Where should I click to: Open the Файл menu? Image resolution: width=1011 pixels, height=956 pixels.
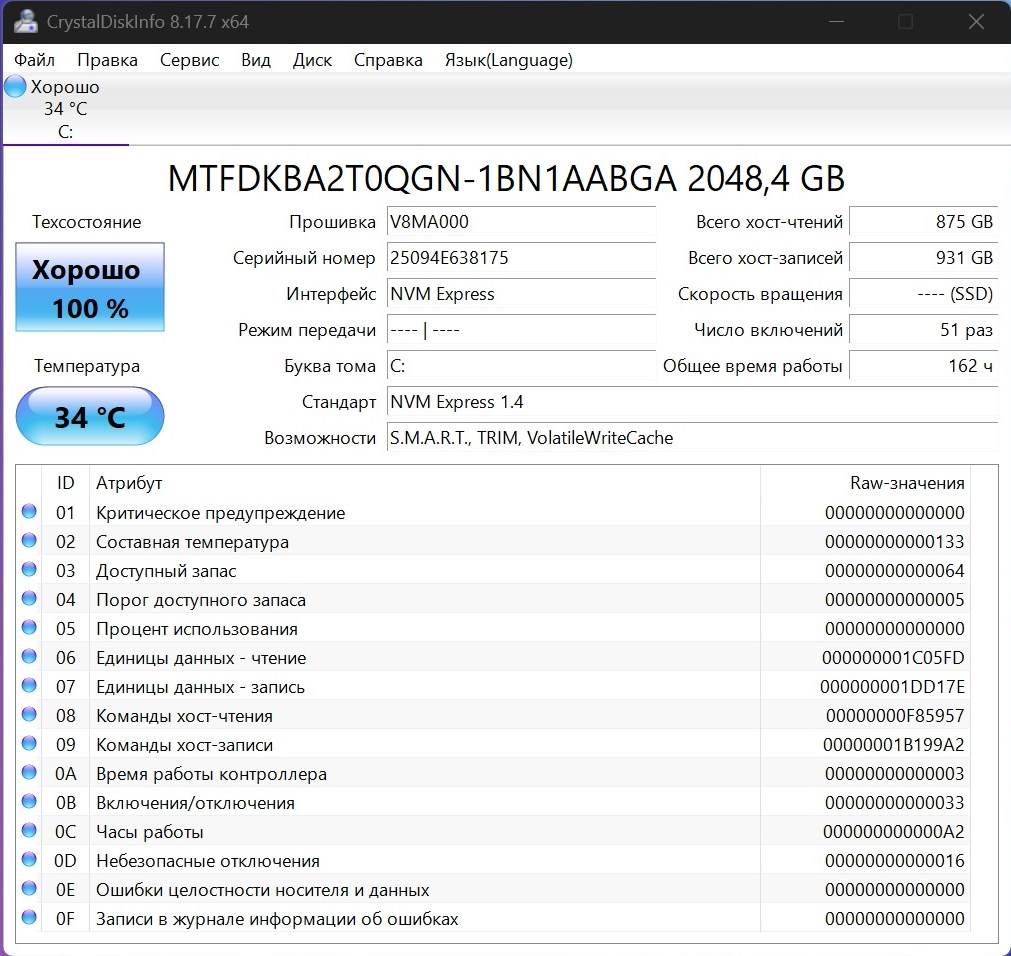tap(34, 60)
